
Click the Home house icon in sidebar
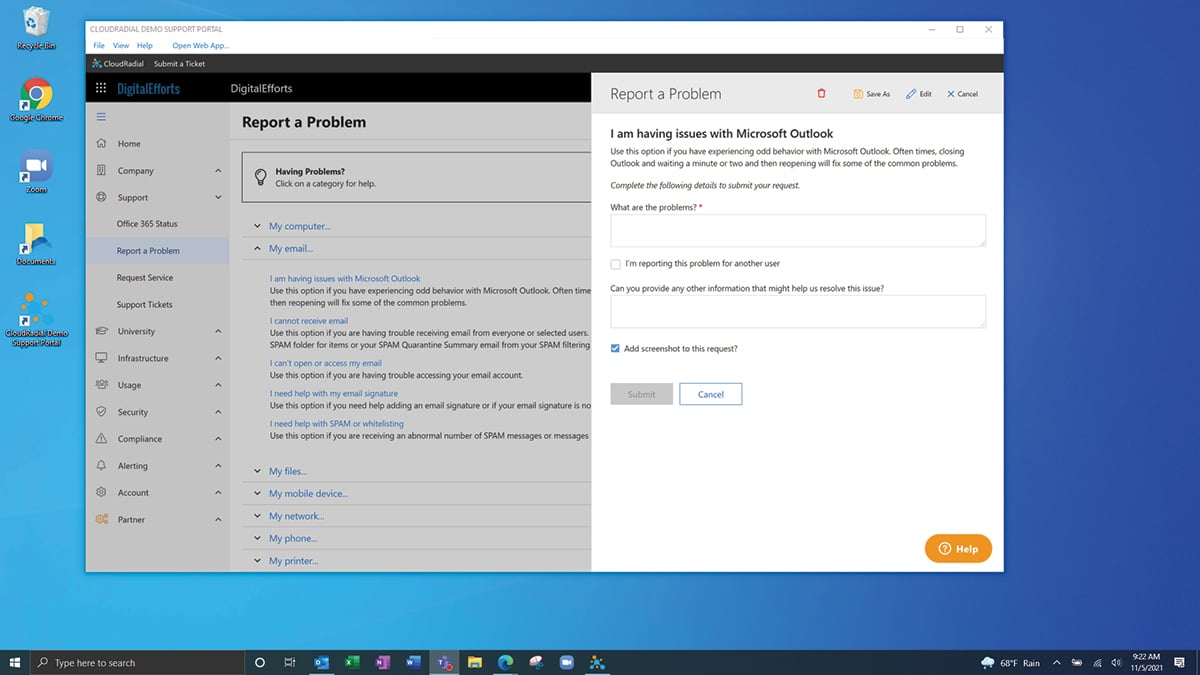(101, 144)
